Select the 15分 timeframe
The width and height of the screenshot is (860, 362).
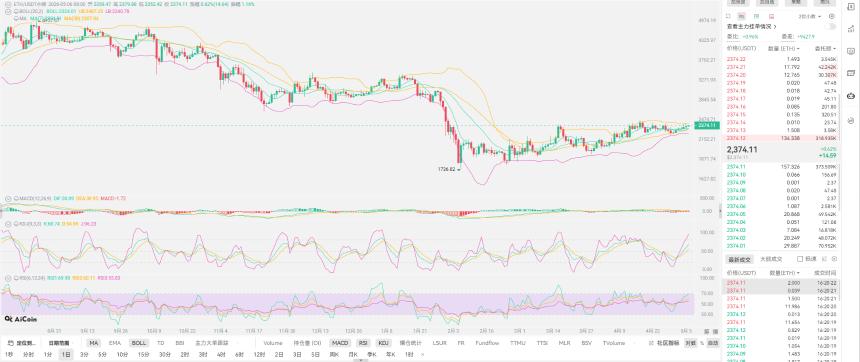(x=143, y=354)
